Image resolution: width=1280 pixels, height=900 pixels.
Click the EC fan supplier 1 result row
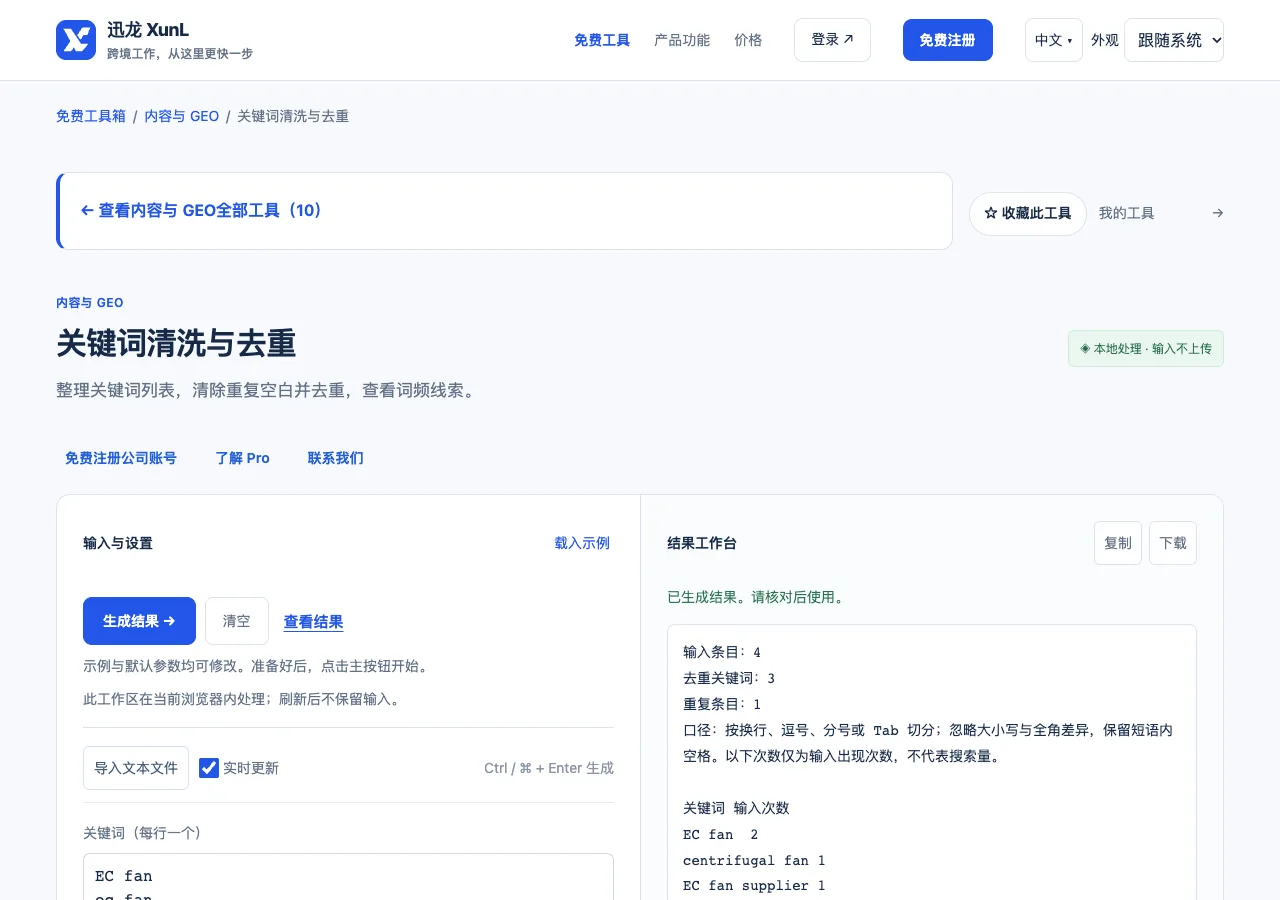[754, 886]
